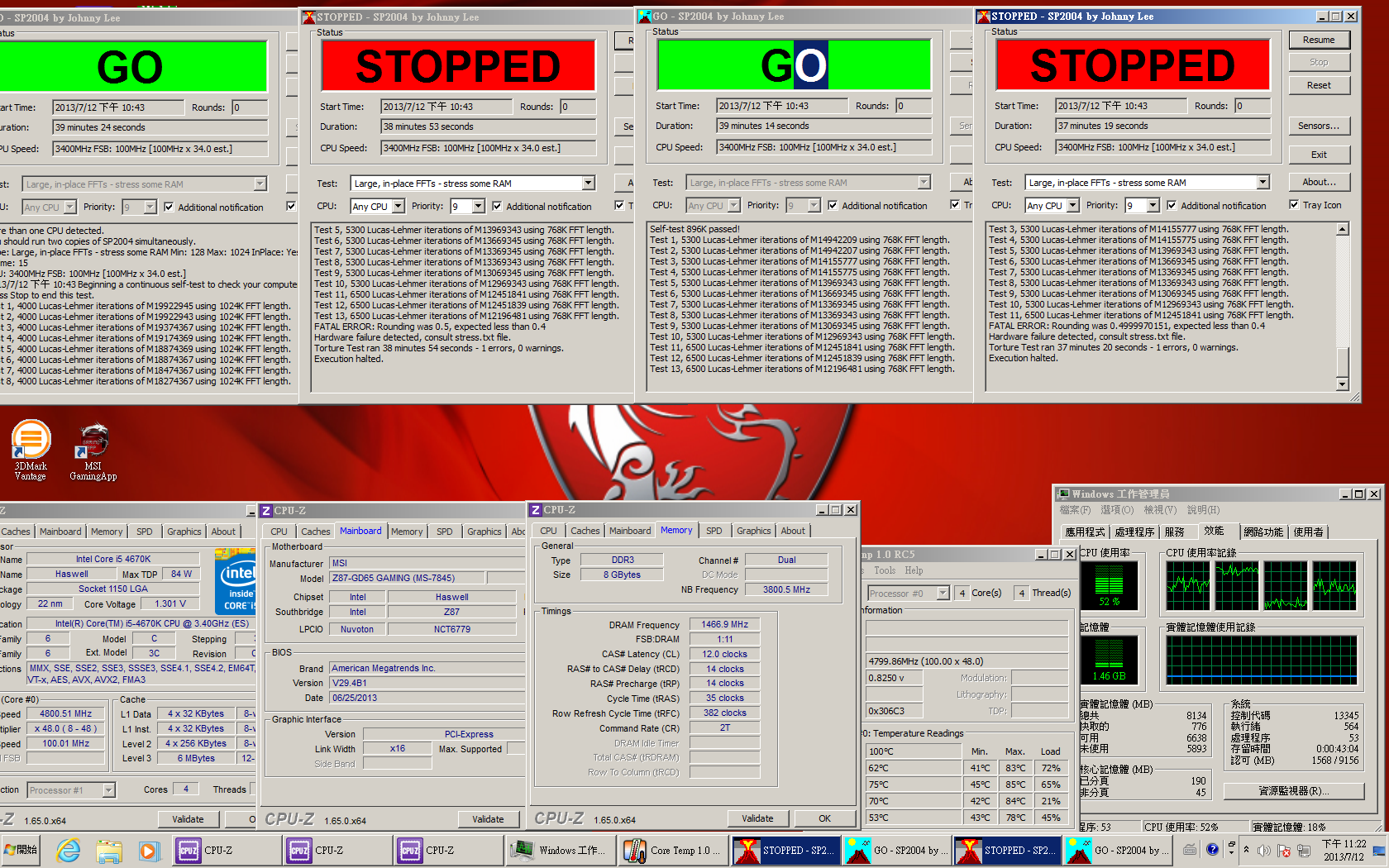
Task: Click the SP2004 log scrollbar down arrow
Action: [1343, 384]
